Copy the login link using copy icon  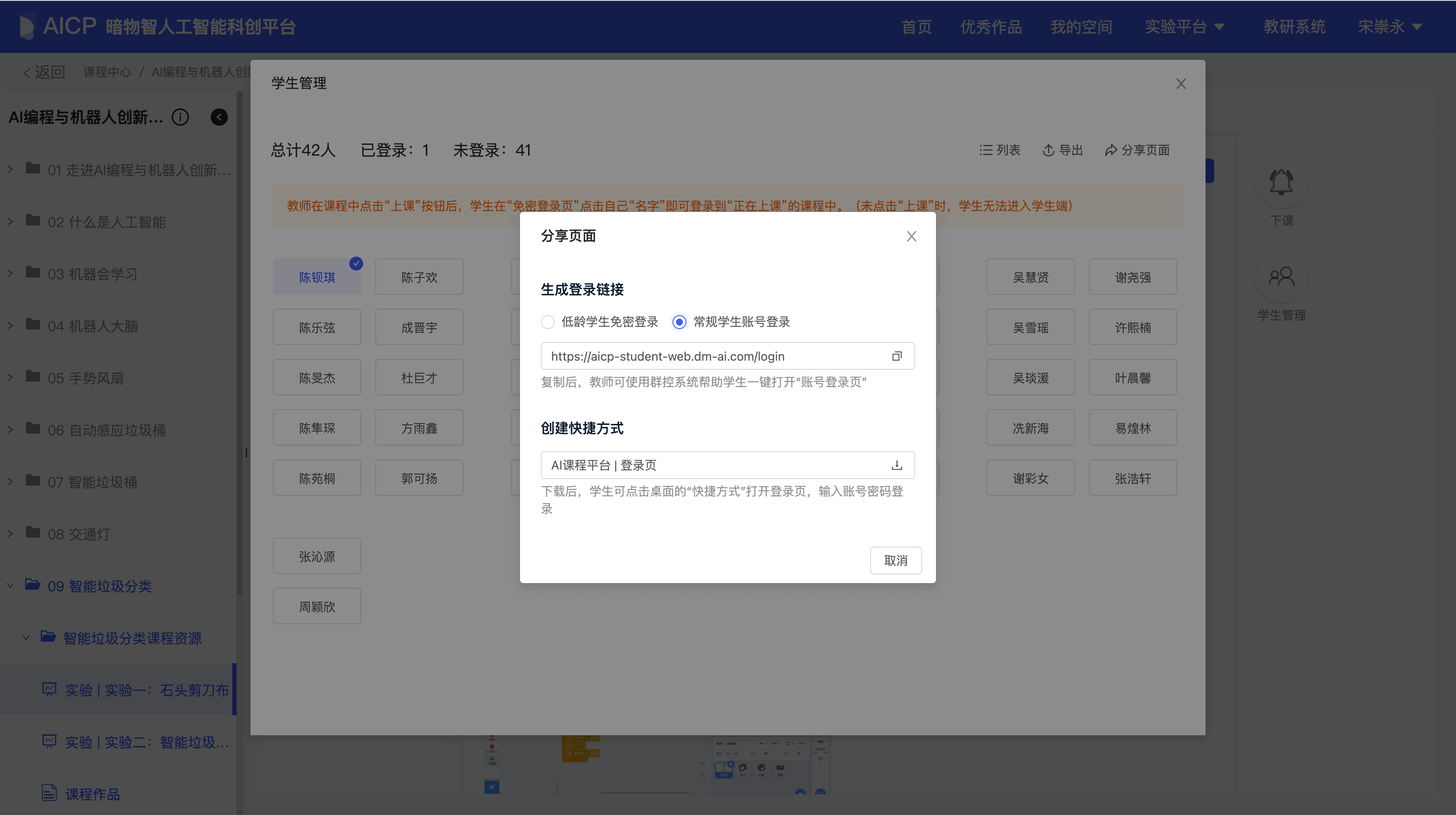point(897,356)
